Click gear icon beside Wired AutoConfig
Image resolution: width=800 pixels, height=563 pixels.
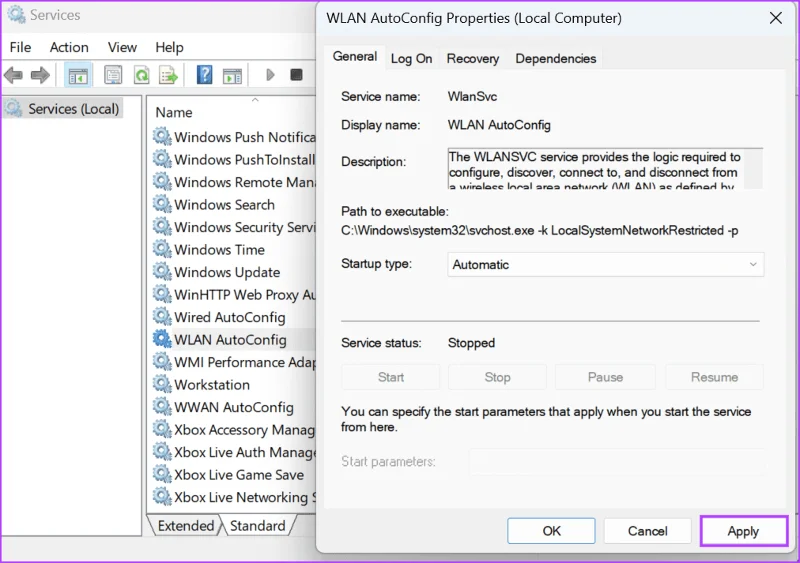pos(162,316)
